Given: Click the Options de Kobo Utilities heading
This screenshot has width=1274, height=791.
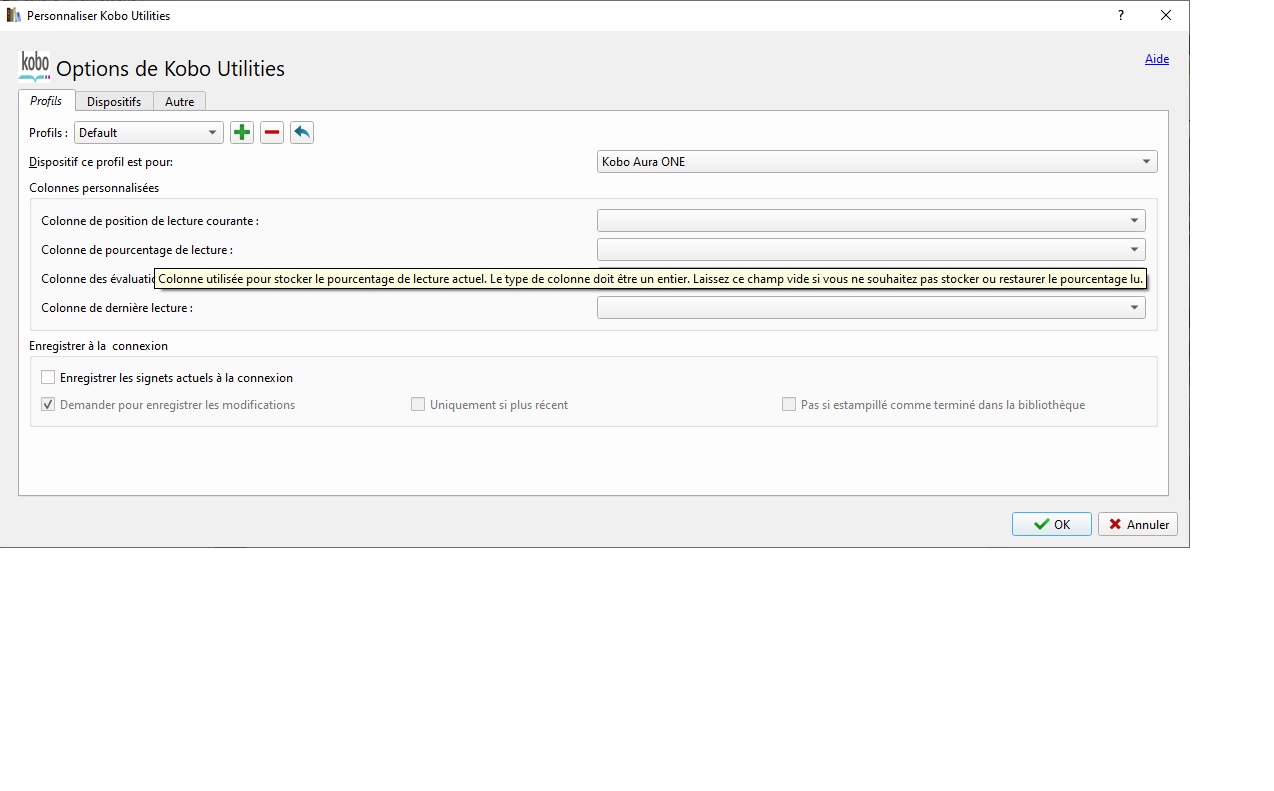Looking at the screenshot, I should point(170,69).
